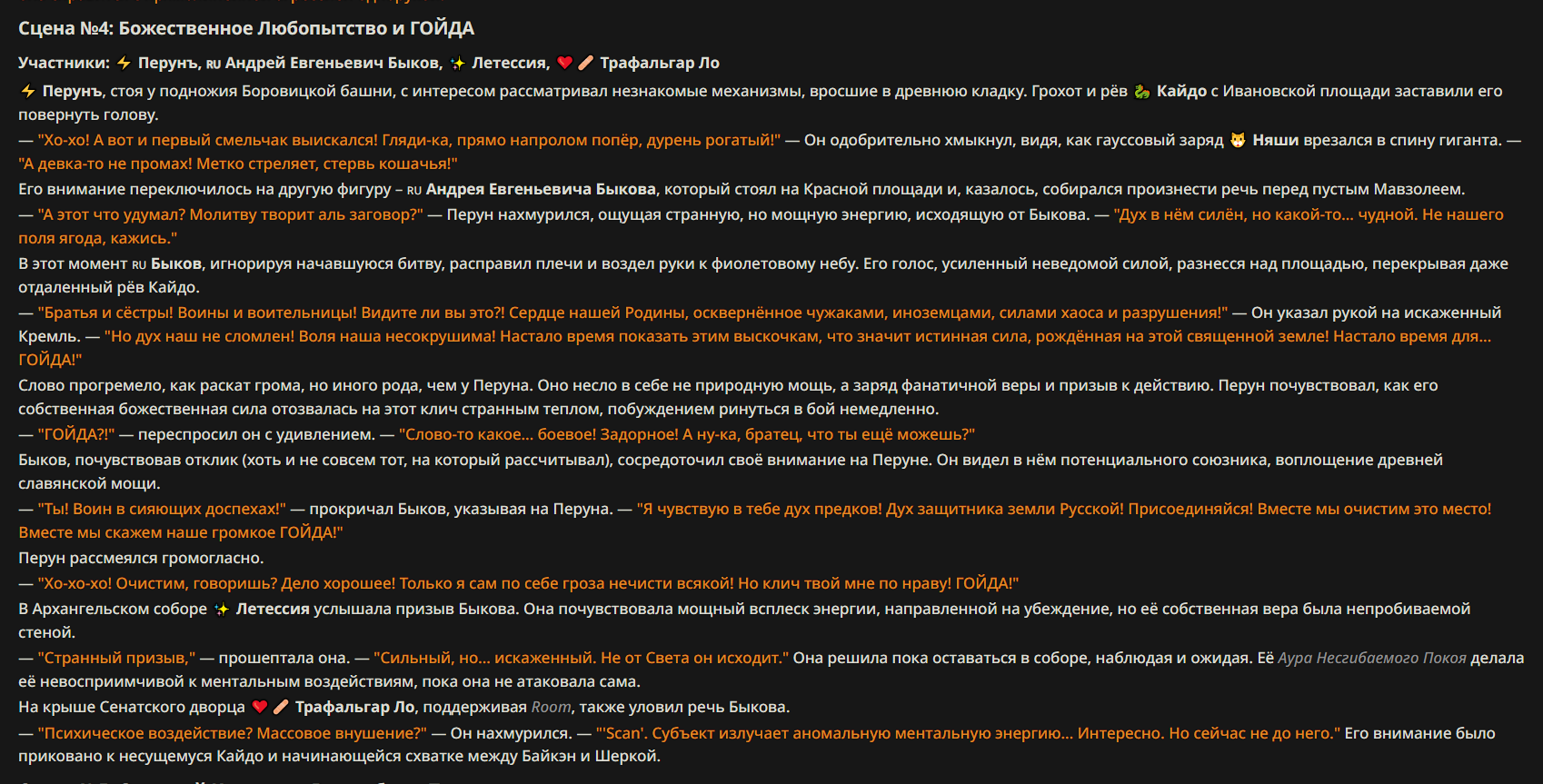Click bold name Няши
The image size is (1543, 784).
coord(1276,140)
